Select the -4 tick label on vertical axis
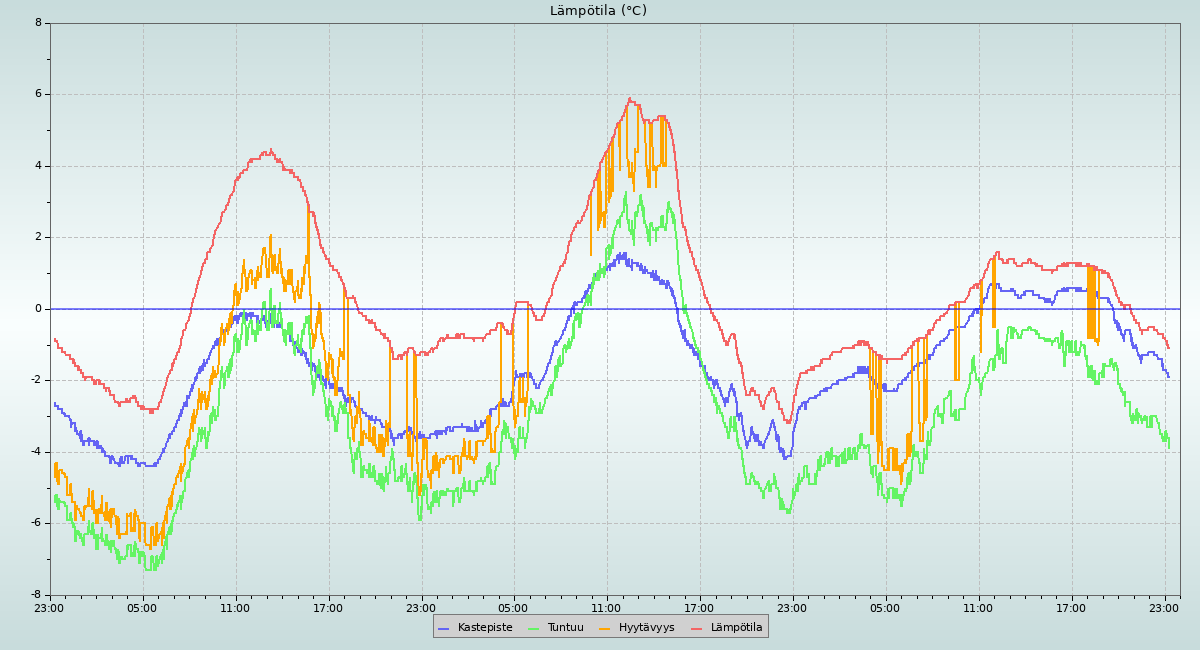1200x650 pixels. [36, 452]
